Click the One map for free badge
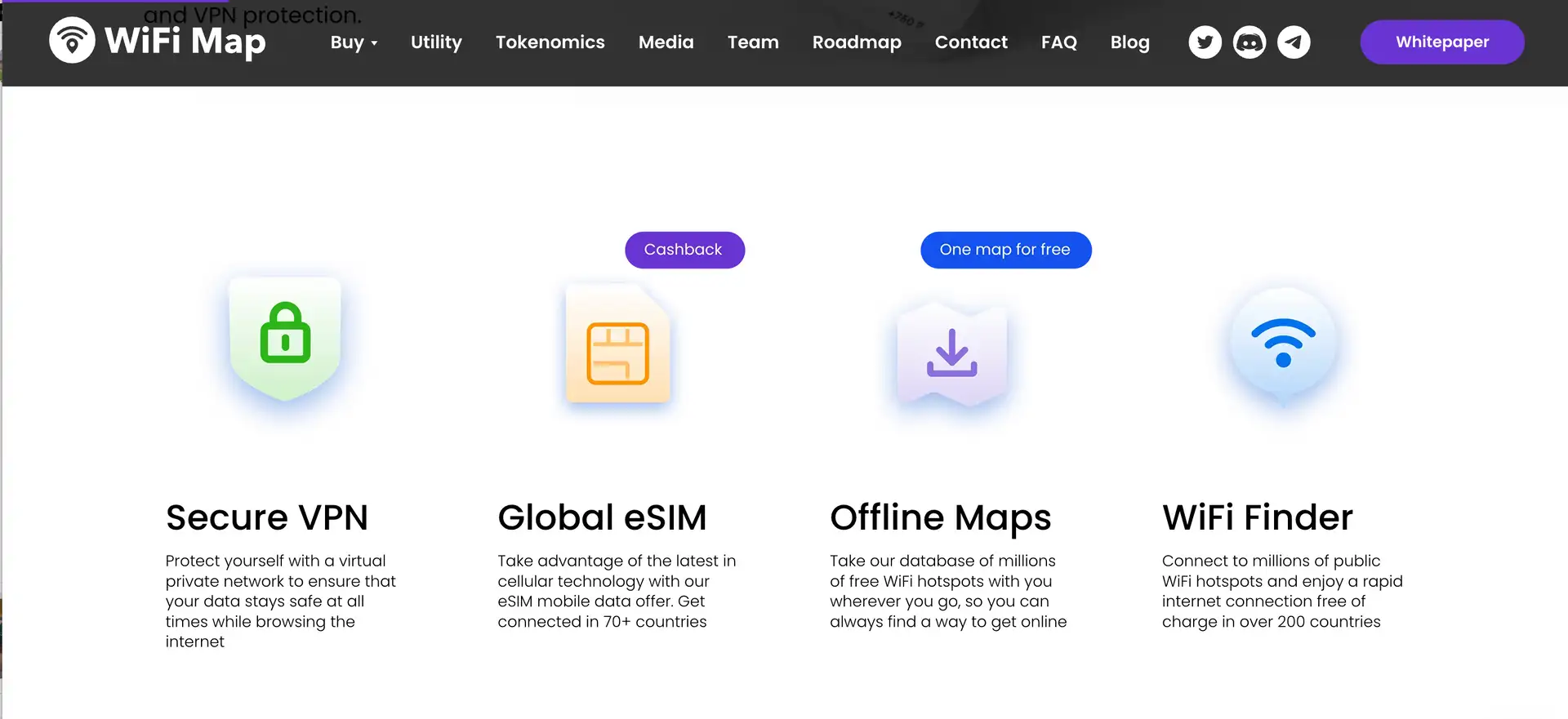 pos(1005,250)
